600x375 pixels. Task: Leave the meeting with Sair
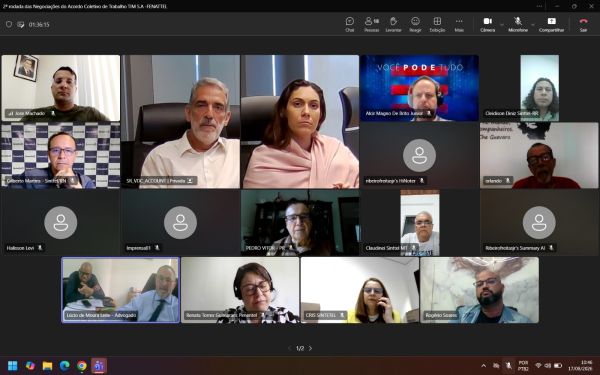pyautogui.click(x=583, y=24)
